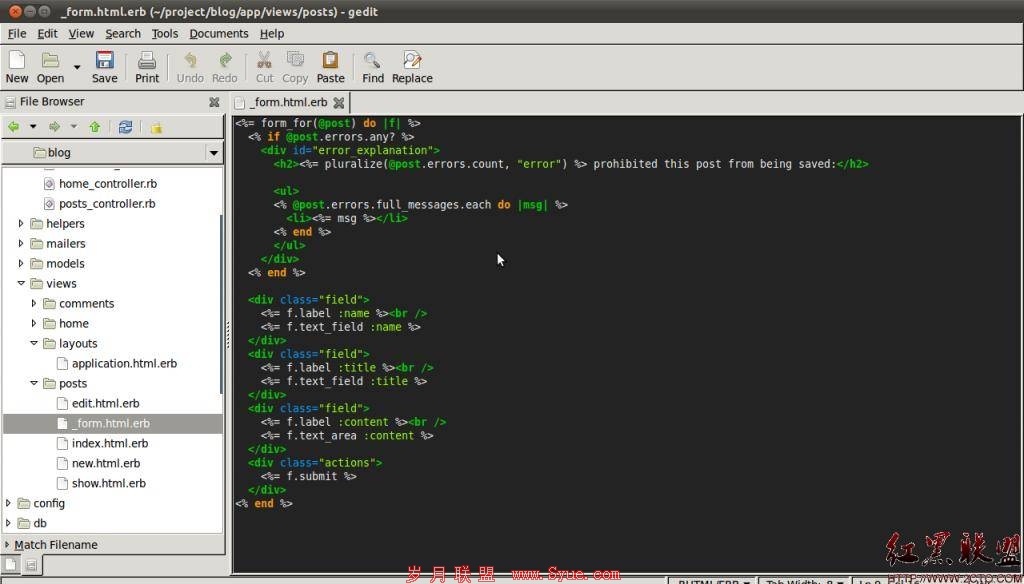Viewport: 1024px width, 584px height.
Task: Open the Help menu
Action: (272, 33)
